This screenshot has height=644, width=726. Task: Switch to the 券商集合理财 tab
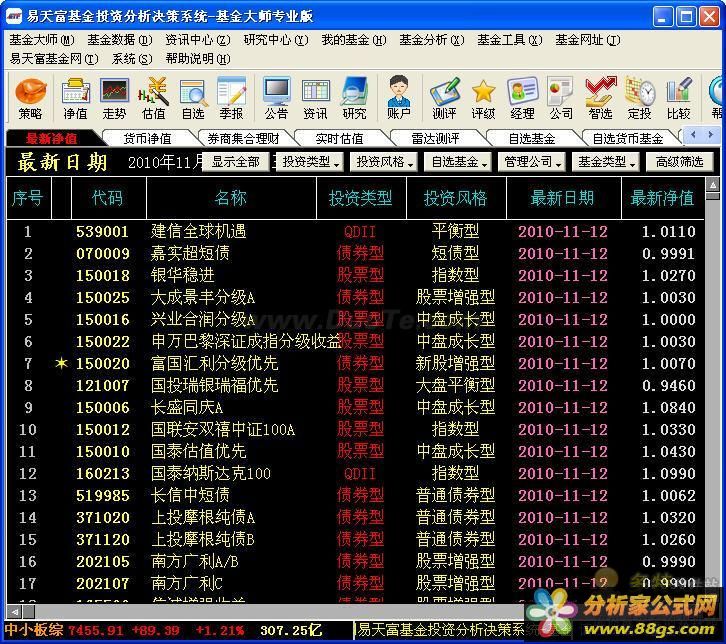tap(244, 138)
